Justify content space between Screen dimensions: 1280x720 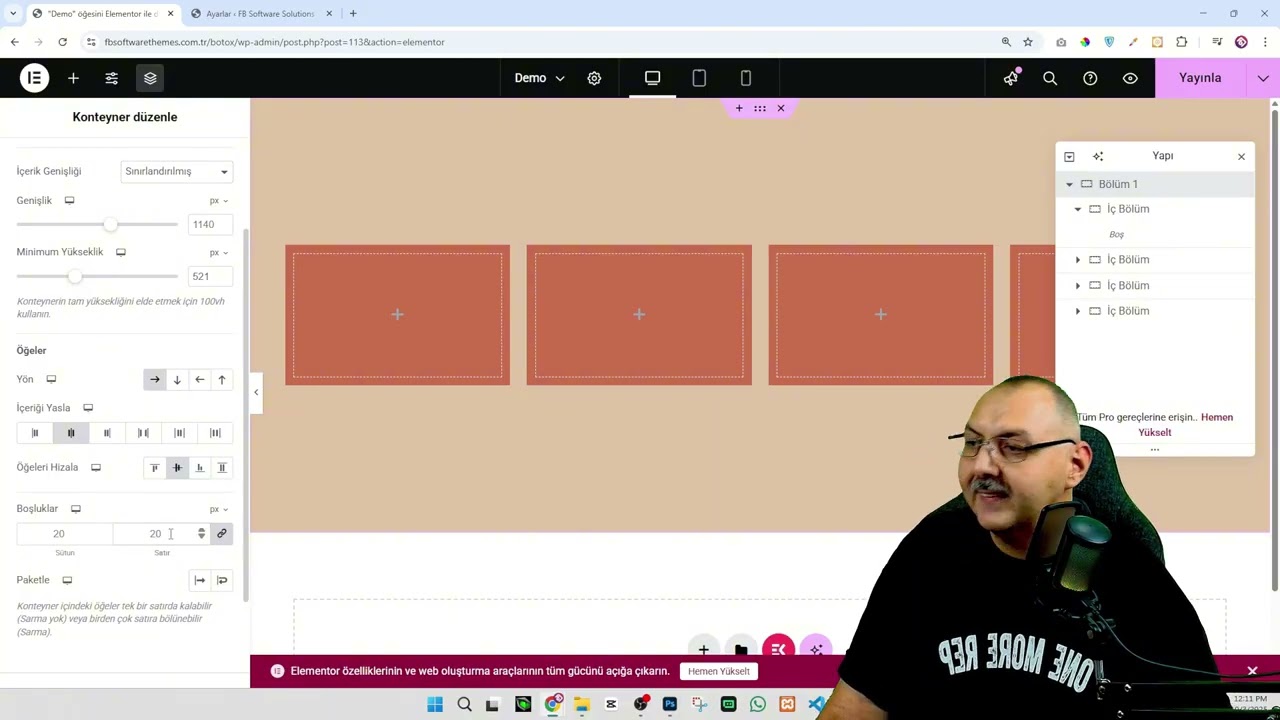point(143,433)
